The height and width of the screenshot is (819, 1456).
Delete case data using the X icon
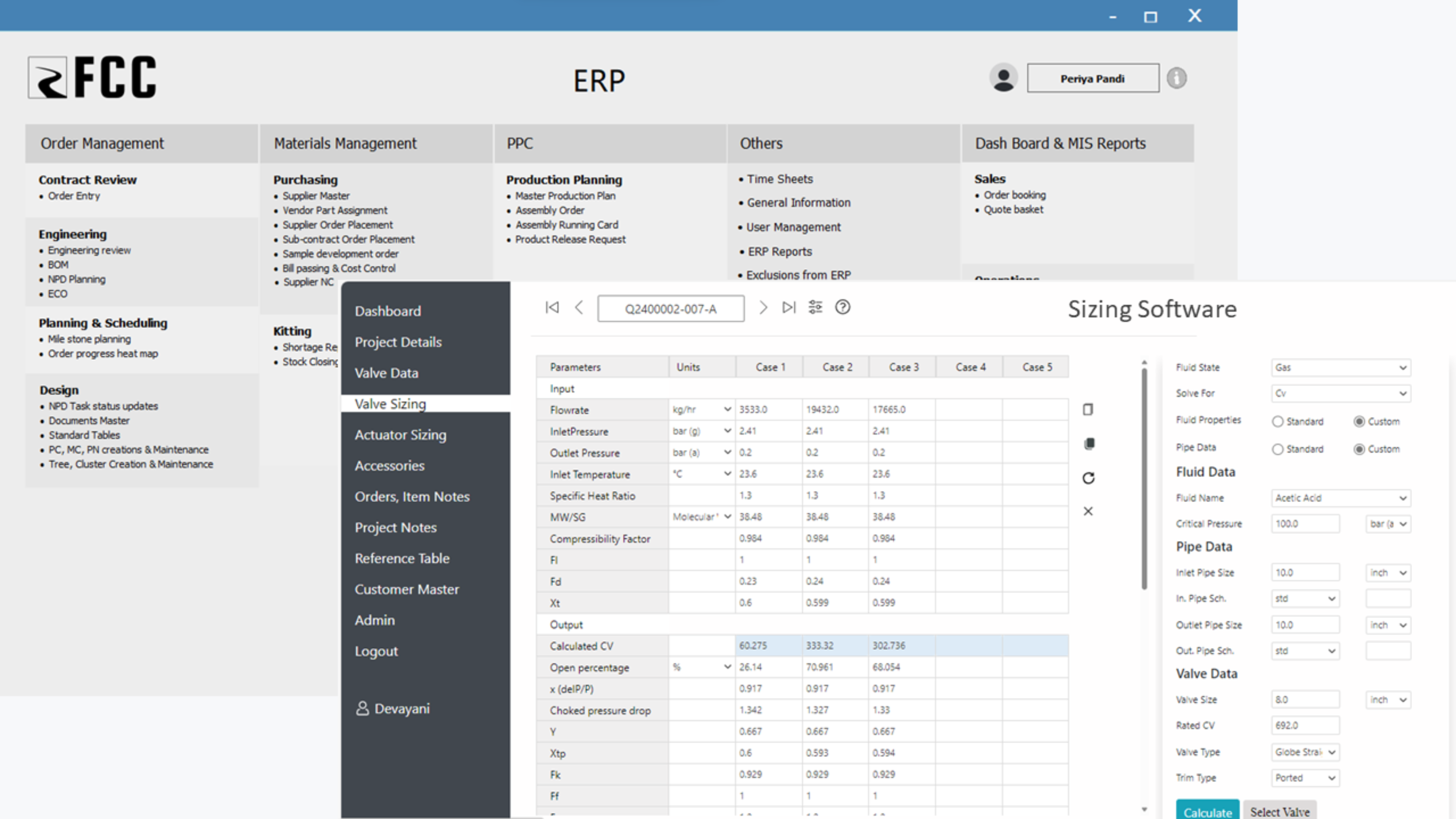1088,511
